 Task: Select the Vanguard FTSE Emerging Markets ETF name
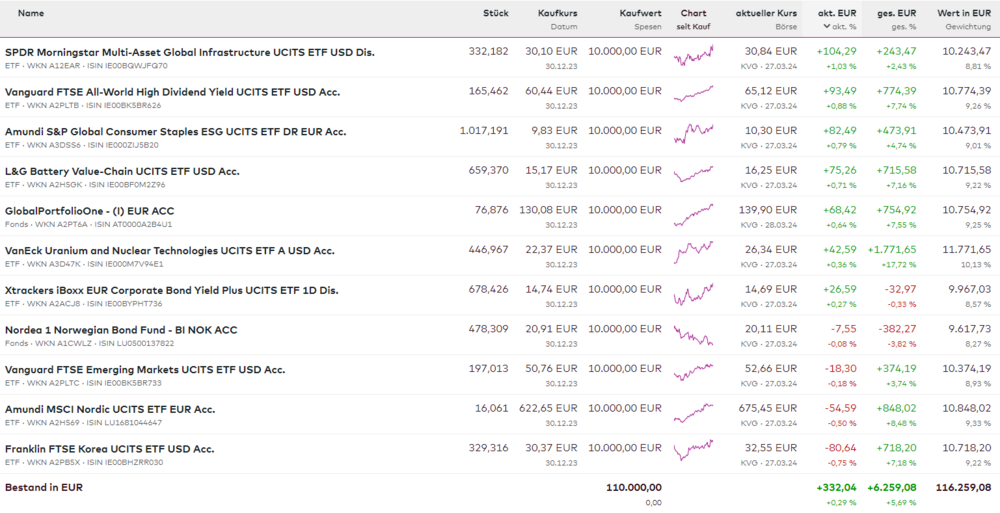coord(145,369)
